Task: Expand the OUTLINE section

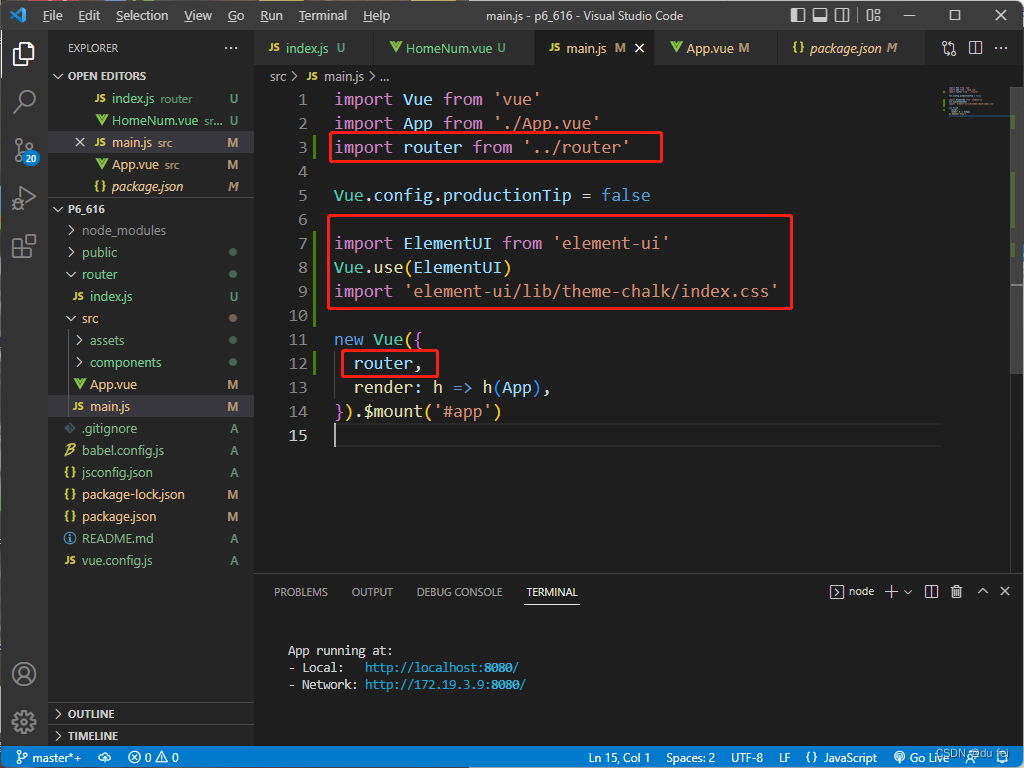Action: [90, 714]
